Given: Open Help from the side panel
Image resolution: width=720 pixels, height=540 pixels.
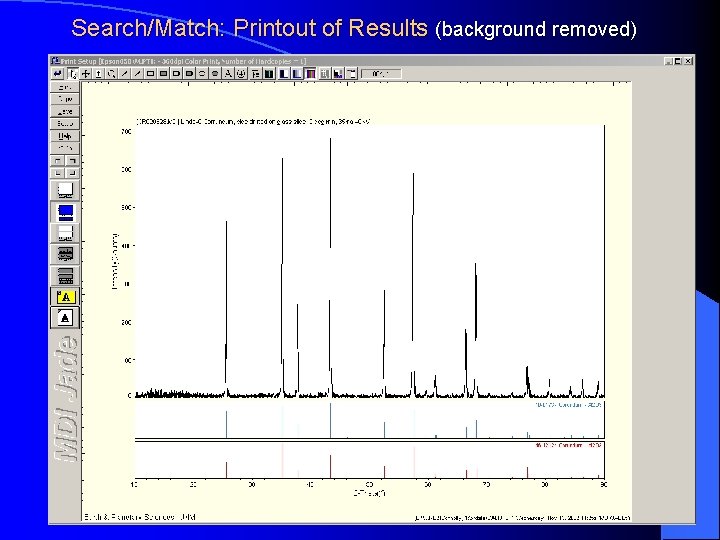Looking at the screenshot, I should pos(65,136).
